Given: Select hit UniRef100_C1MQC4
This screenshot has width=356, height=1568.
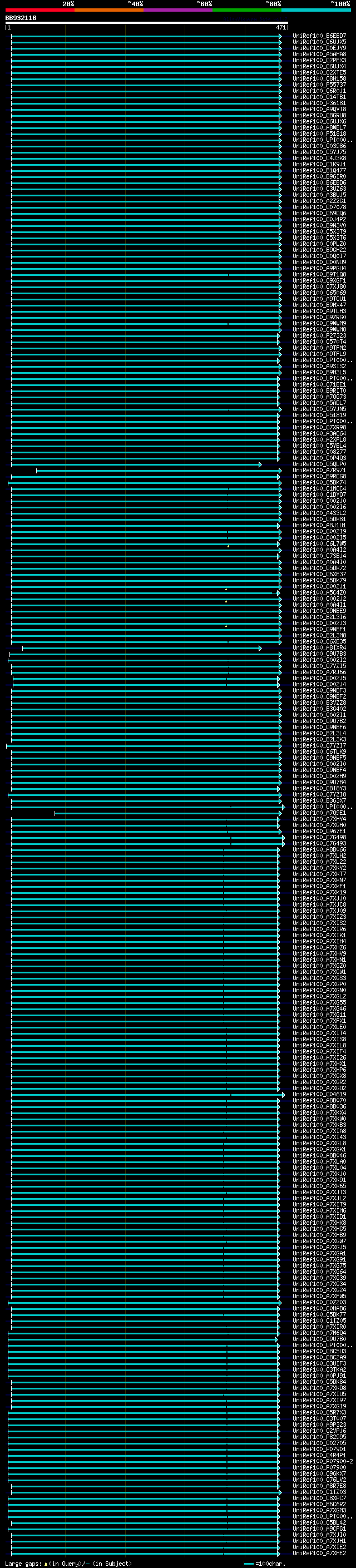Looking at the screenshot, I should 319,489.
